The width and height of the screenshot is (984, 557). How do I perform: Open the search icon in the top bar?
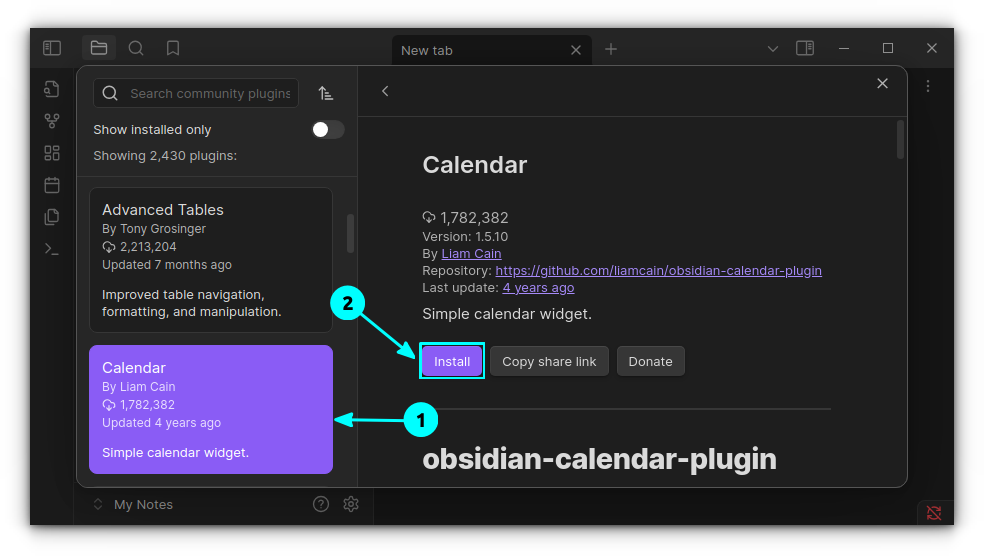coord(136,48)
